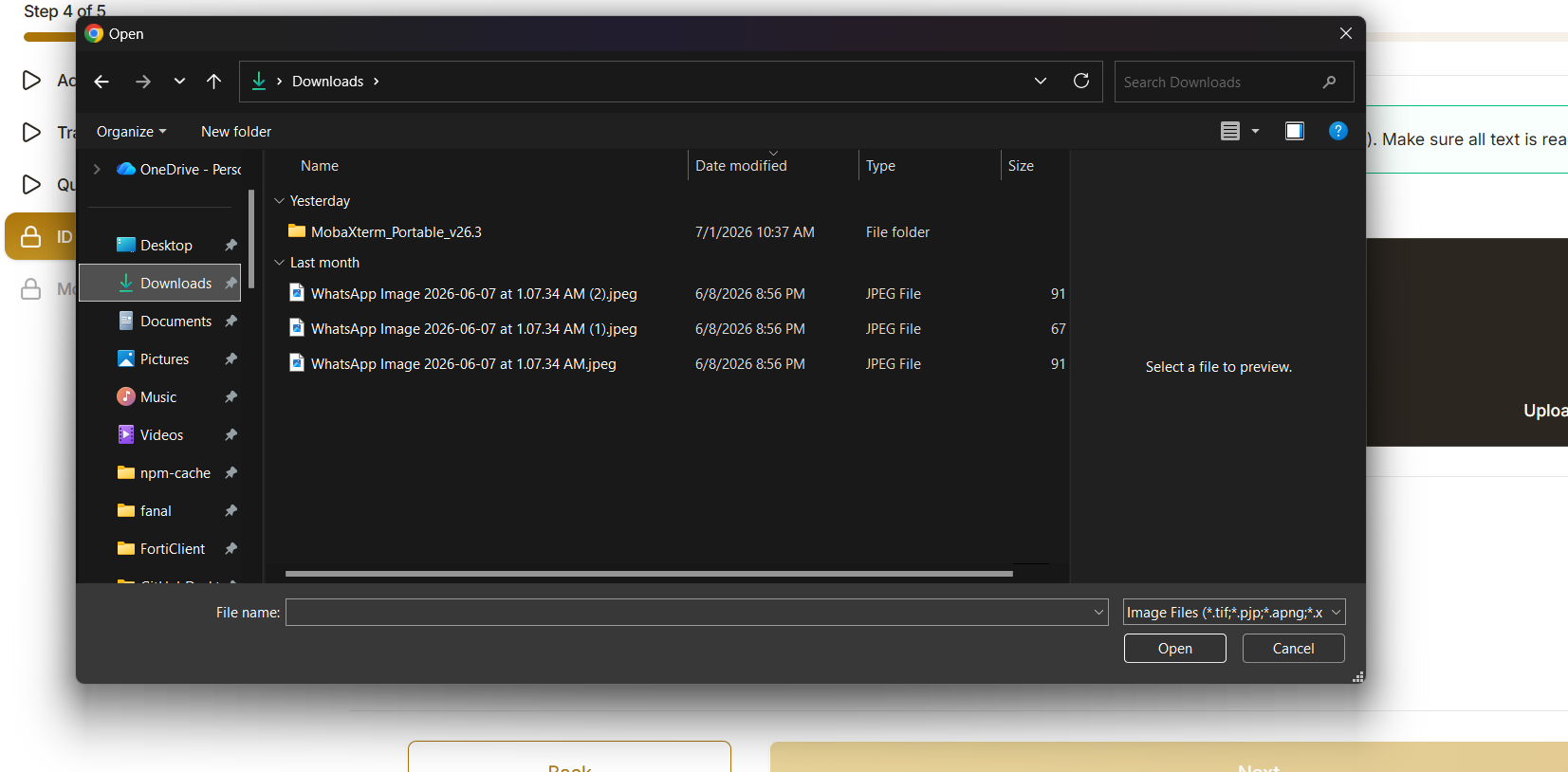Open the Organize menu

pos(131,132)
